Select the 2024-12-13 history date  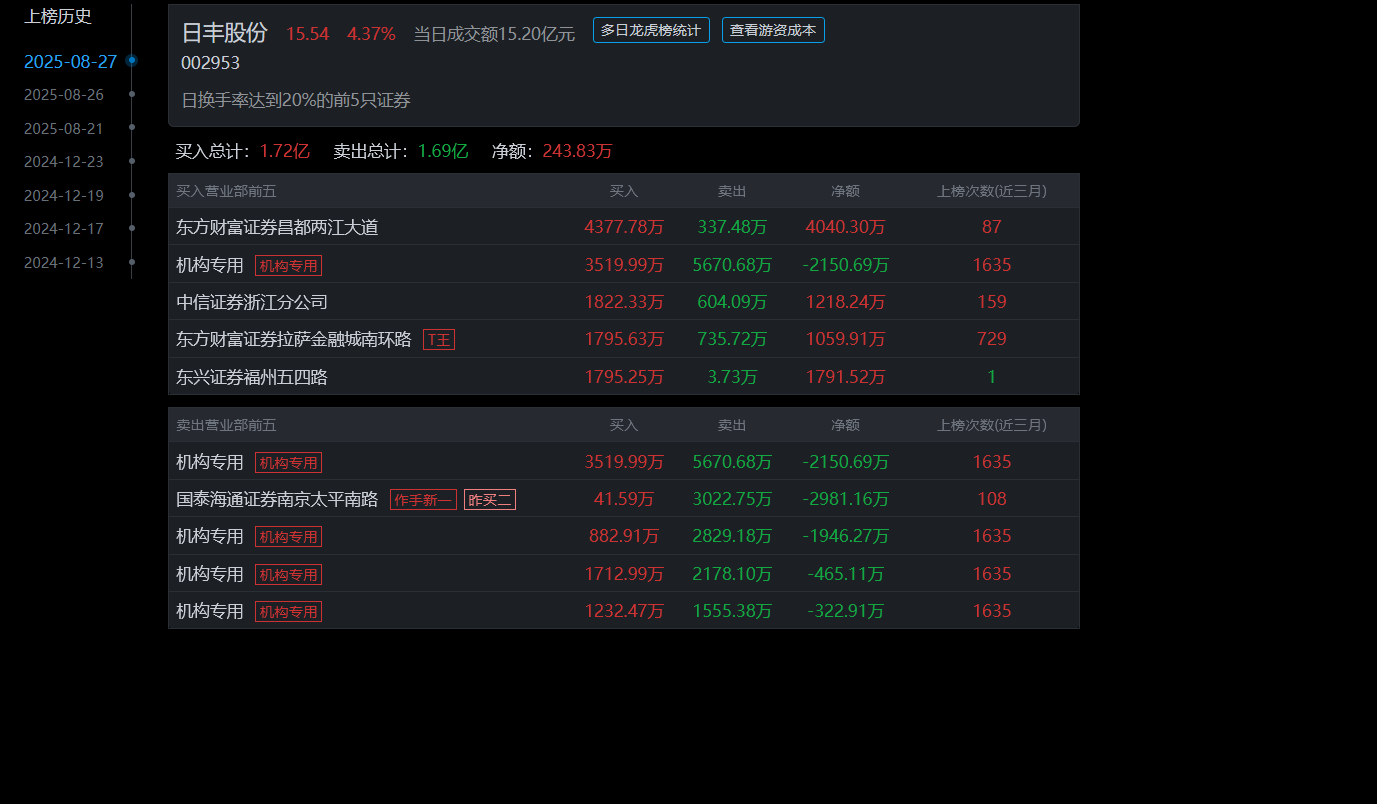click(x=64, y=263)
